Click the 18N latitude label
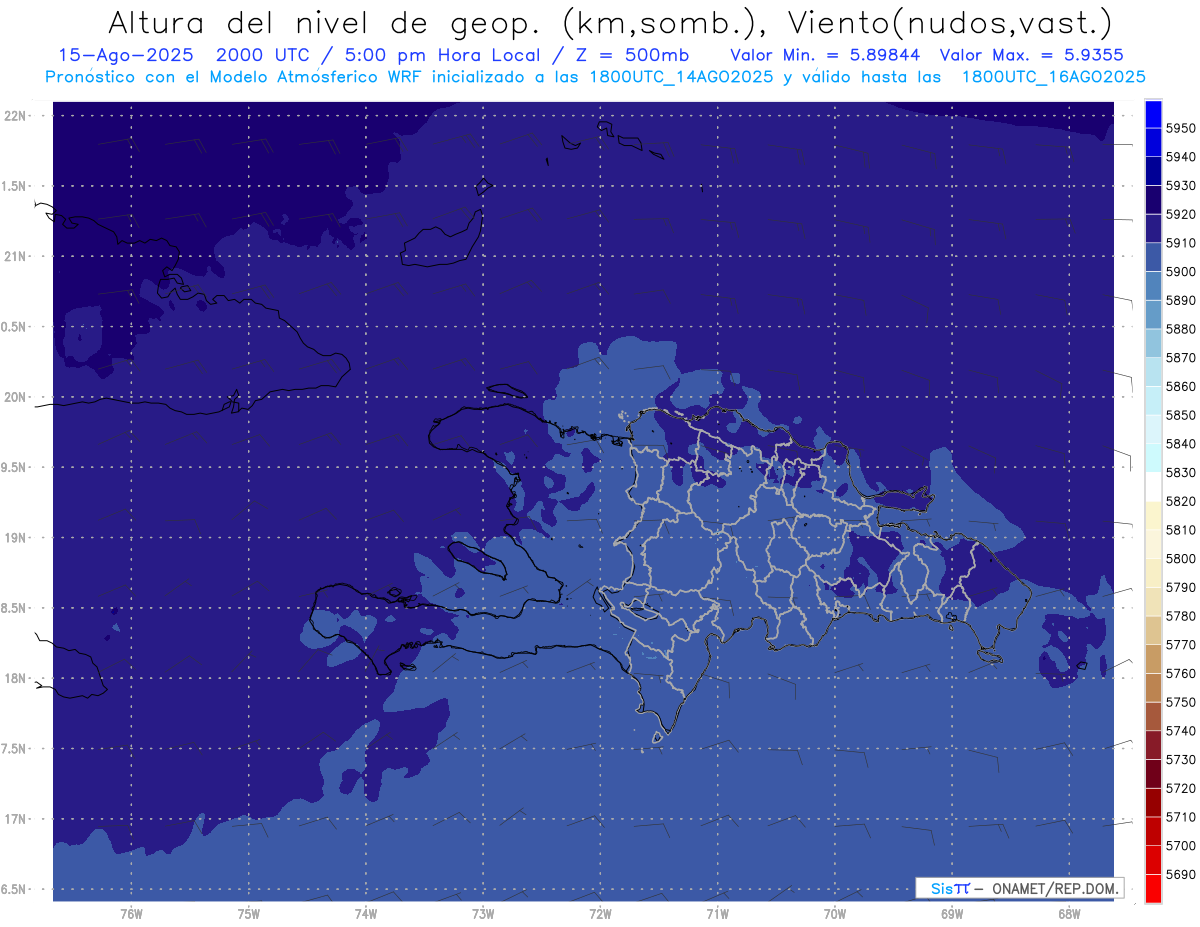Image resolution: width=1200 pixels, height=927 pixels. 14,678
